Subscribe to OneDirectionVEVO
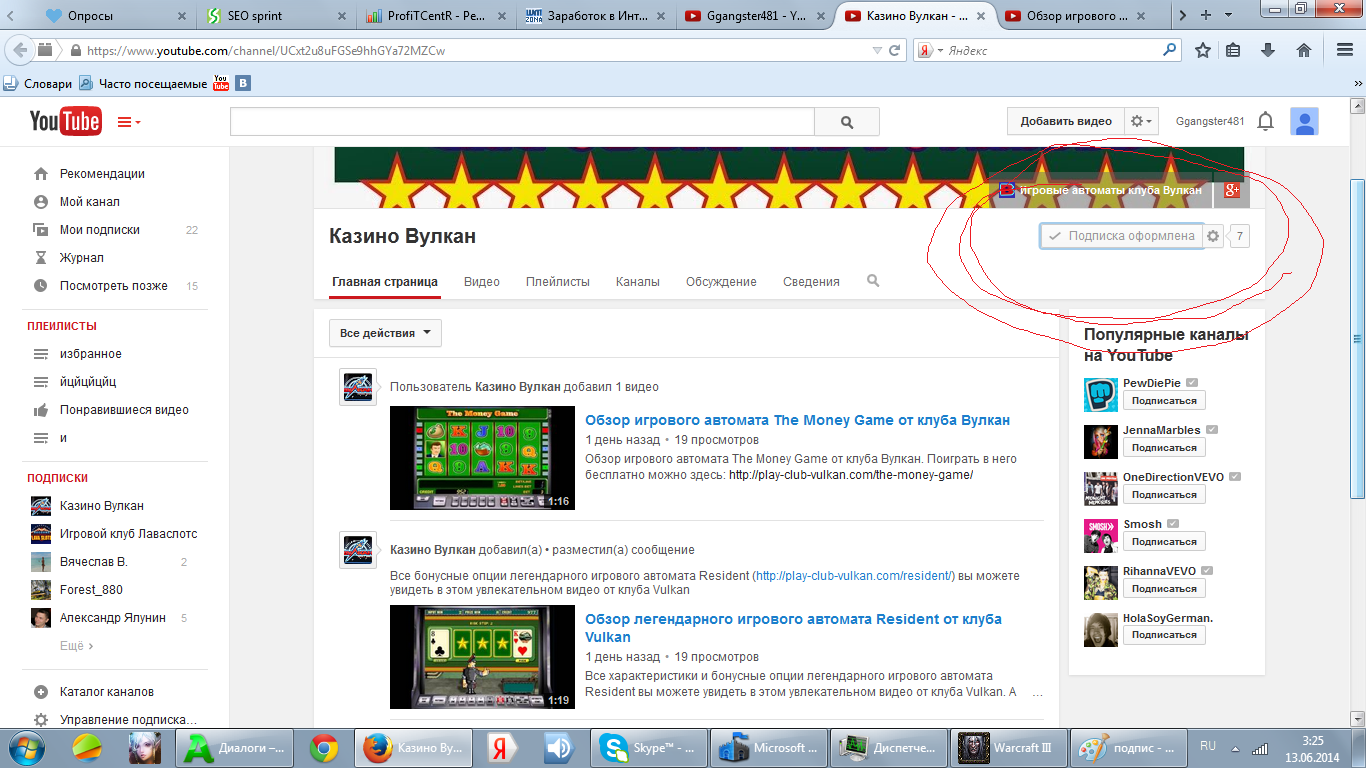Image resolution: width=1366 pixels, height=768 pixels. pos(1164,494)
